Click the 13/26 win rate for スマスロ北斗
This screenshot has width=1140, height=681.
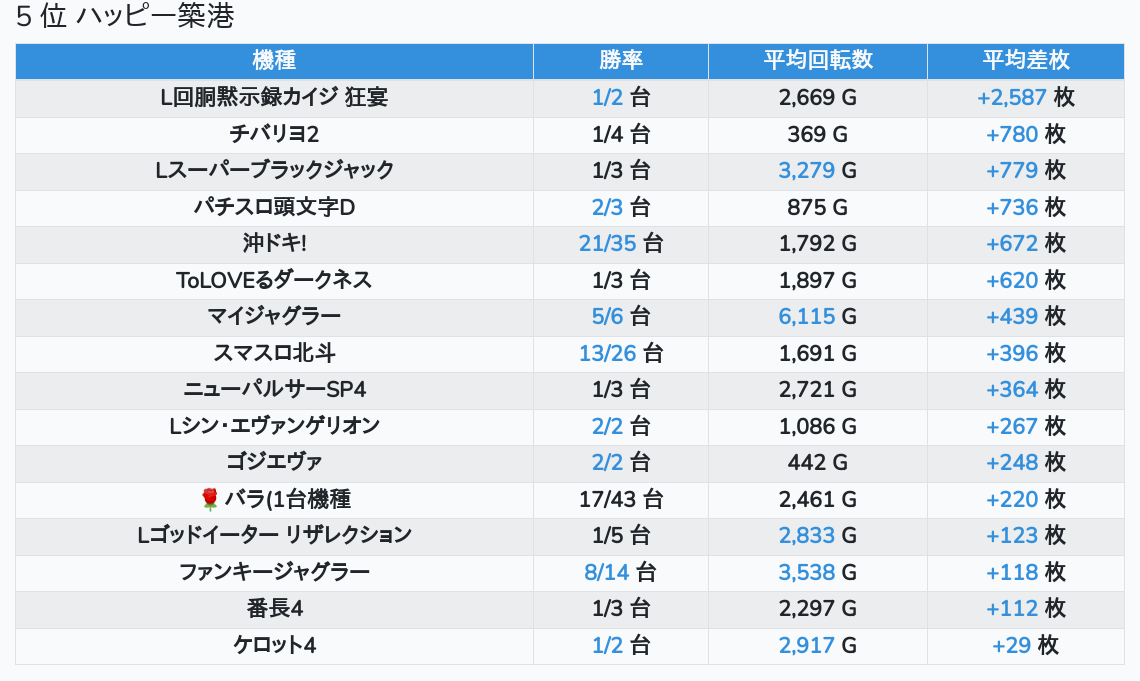click(x=608, y=353)
